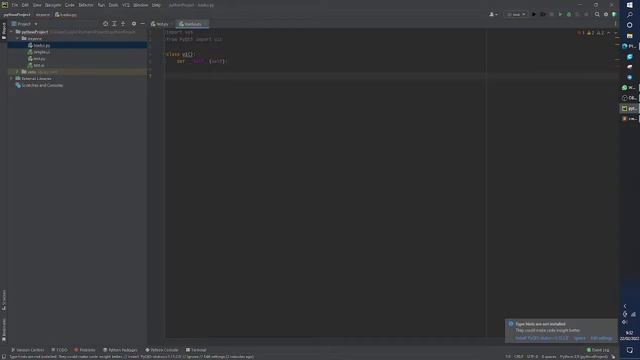Click previous highlighted error arrow

[x=609, y=33]
